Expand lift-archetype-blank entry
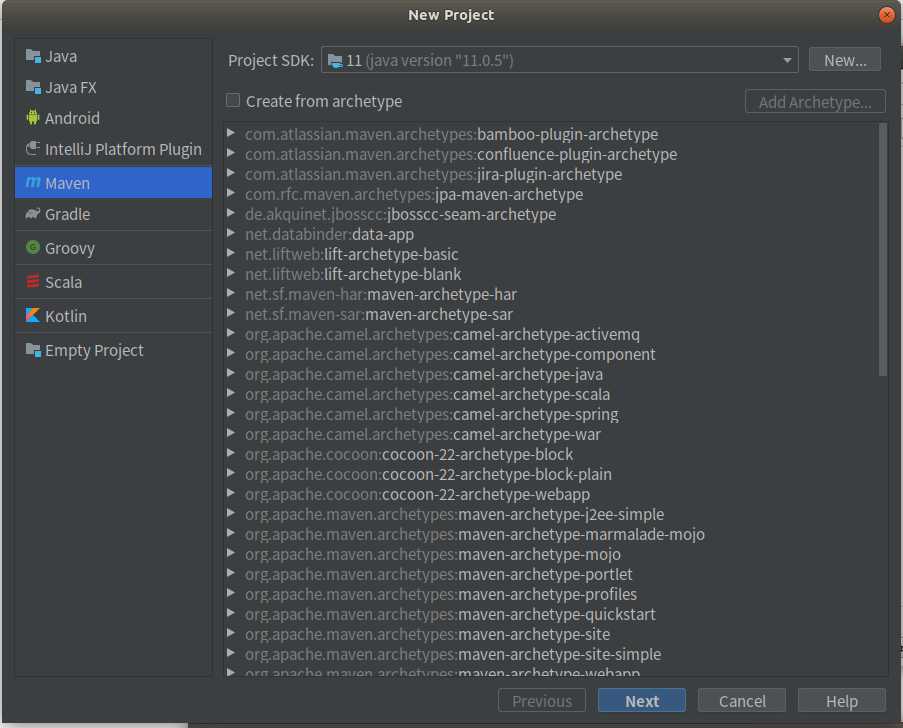 coord(231,273)
